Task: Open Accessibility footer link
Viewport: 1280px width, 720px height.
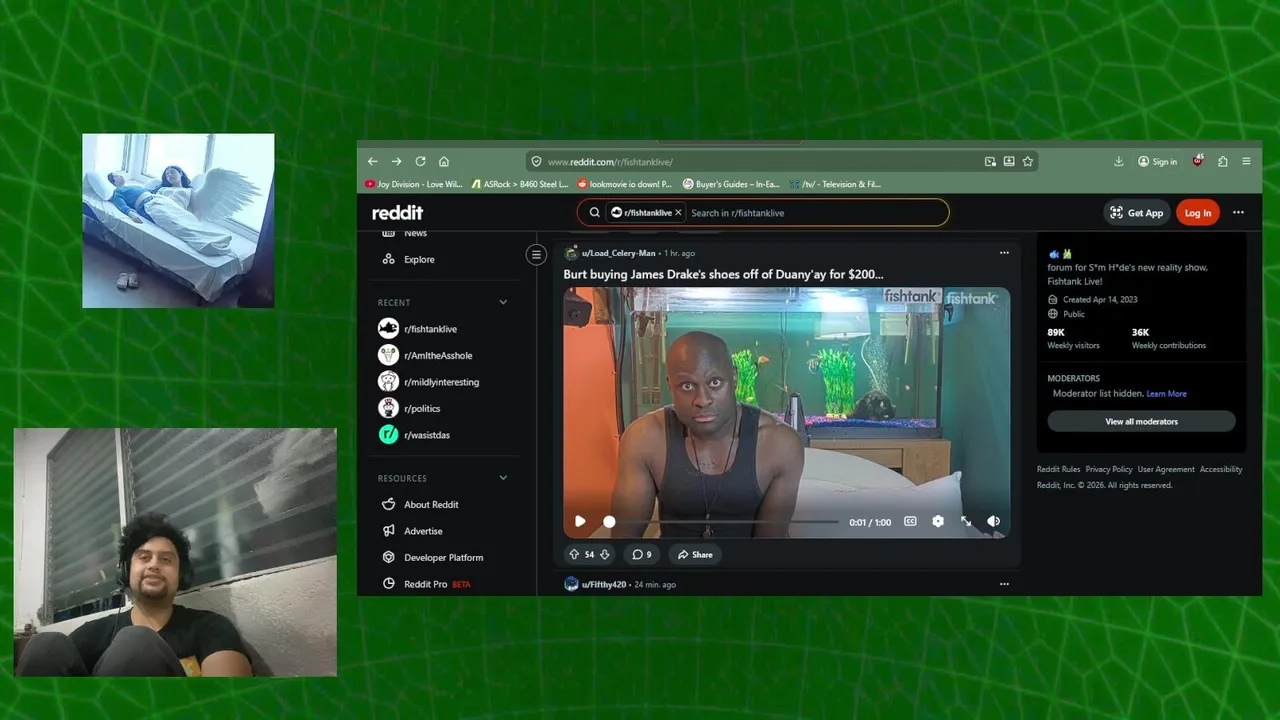Action: [1221, 469]
